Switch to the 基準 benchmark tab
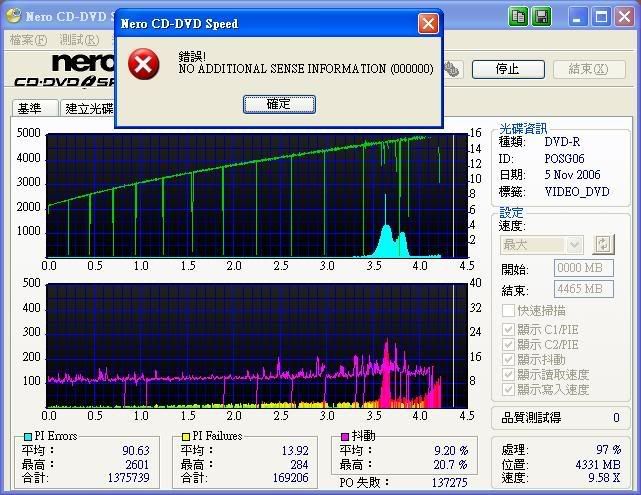 point(35,108)
